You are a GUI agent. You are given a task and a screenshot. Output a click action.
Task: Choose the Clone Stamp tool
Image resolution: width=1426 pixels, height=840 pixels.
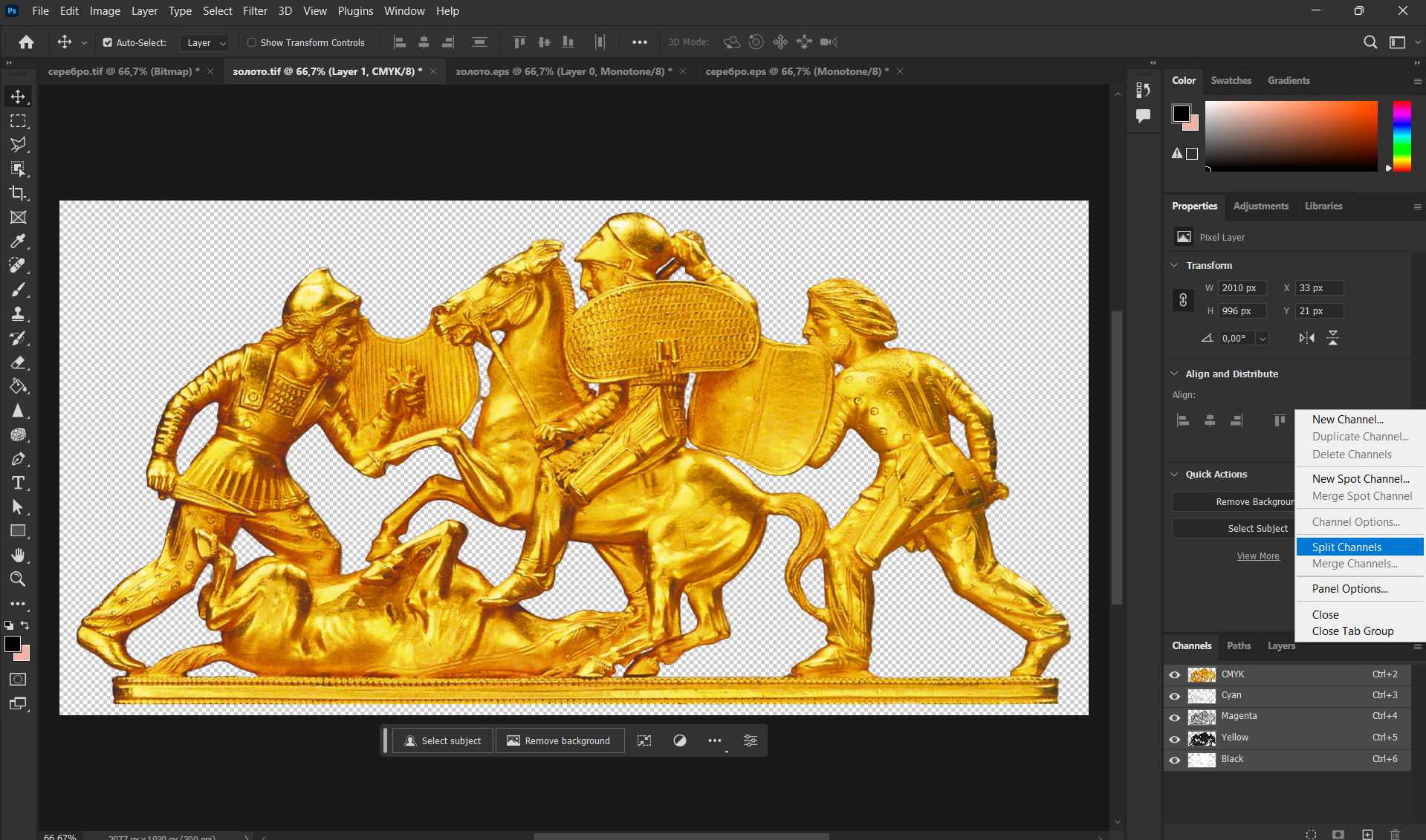18,313
